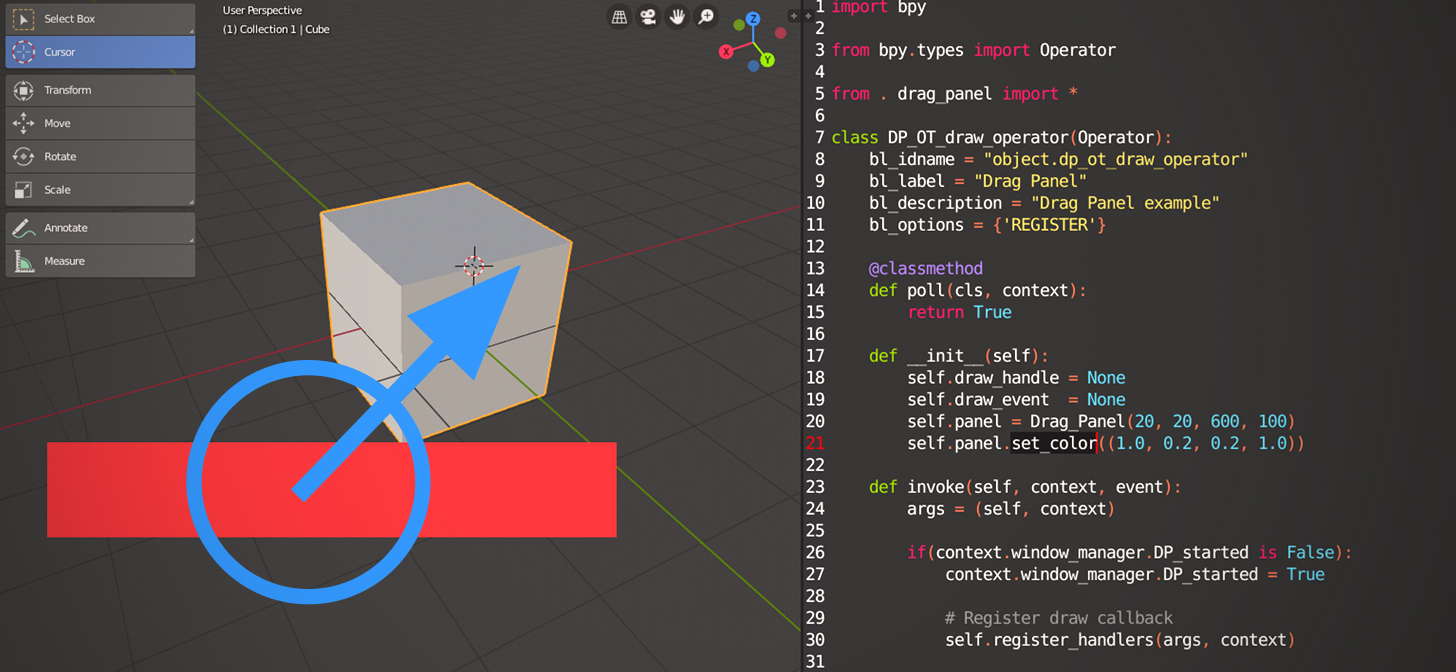The image size is (1456, 672).
Task: Toggle orthographic view with the grid icon
Action: tap(620, 16)
